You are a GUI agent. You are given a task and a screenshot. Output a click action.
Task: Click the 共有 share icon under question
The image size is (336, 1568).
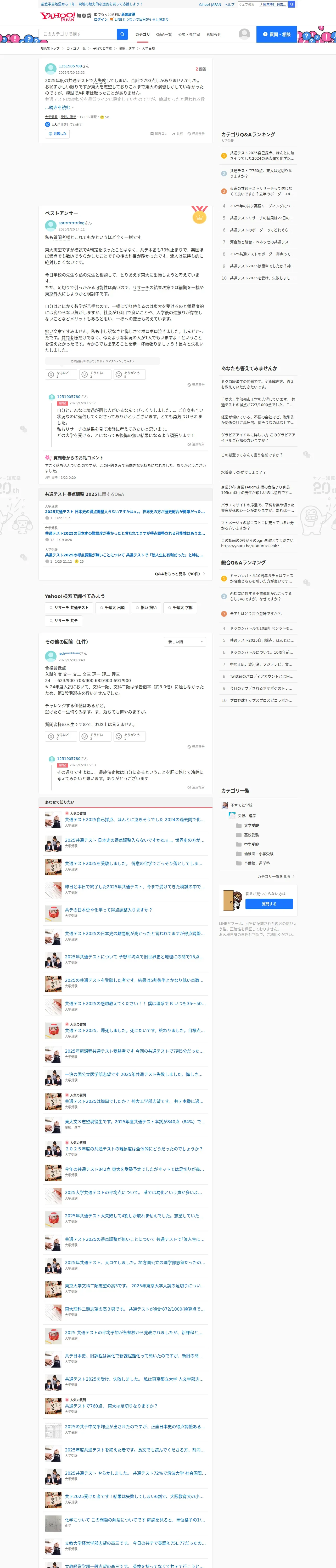[x=177, y=133]
